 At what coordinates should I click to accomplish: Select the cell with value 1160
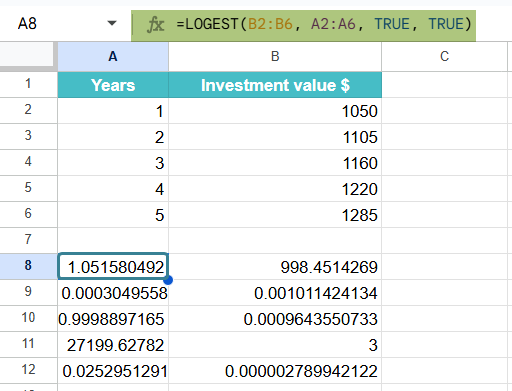pos(275,163)
